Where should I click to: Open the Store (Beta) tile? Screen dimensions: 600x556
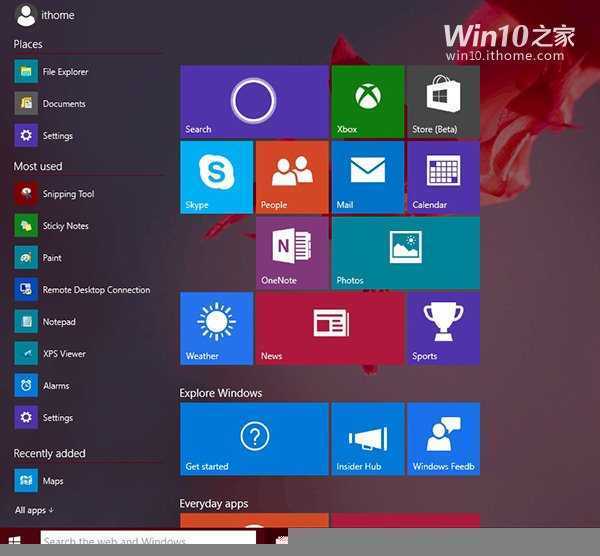click(x=443, y=101)
